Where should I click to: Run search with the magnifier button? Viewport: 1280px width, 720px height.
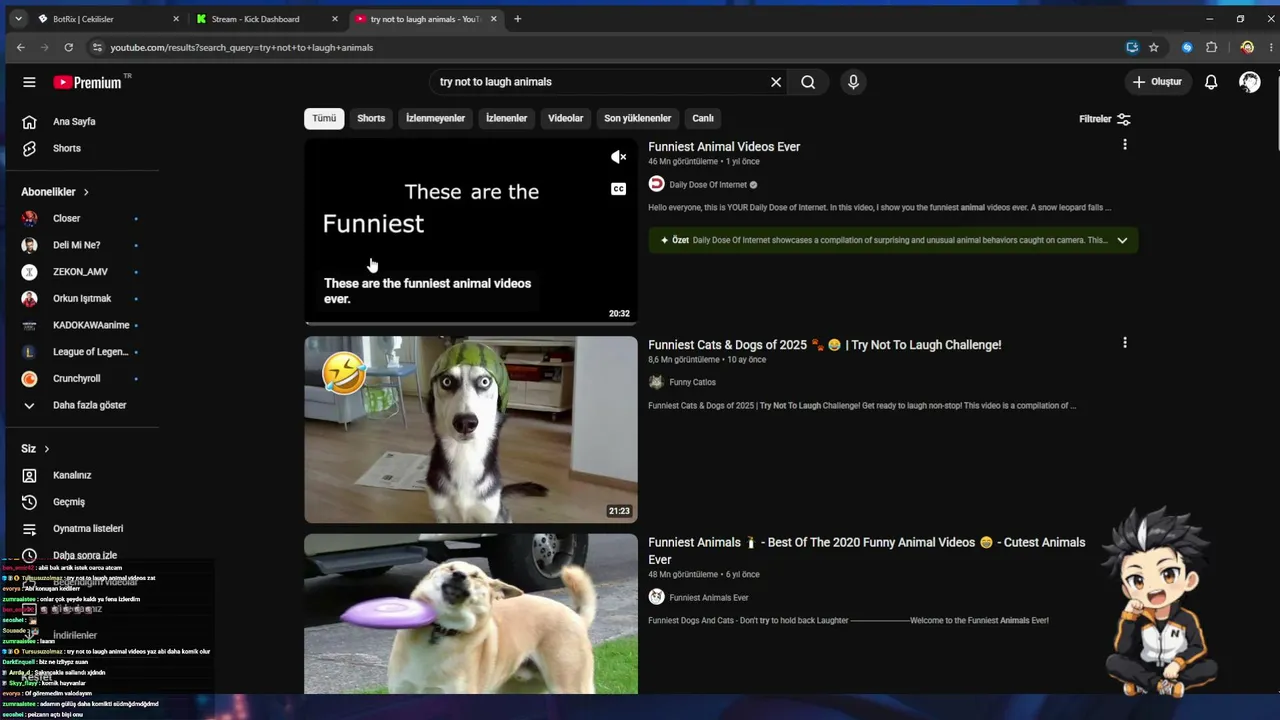(808, 82)
